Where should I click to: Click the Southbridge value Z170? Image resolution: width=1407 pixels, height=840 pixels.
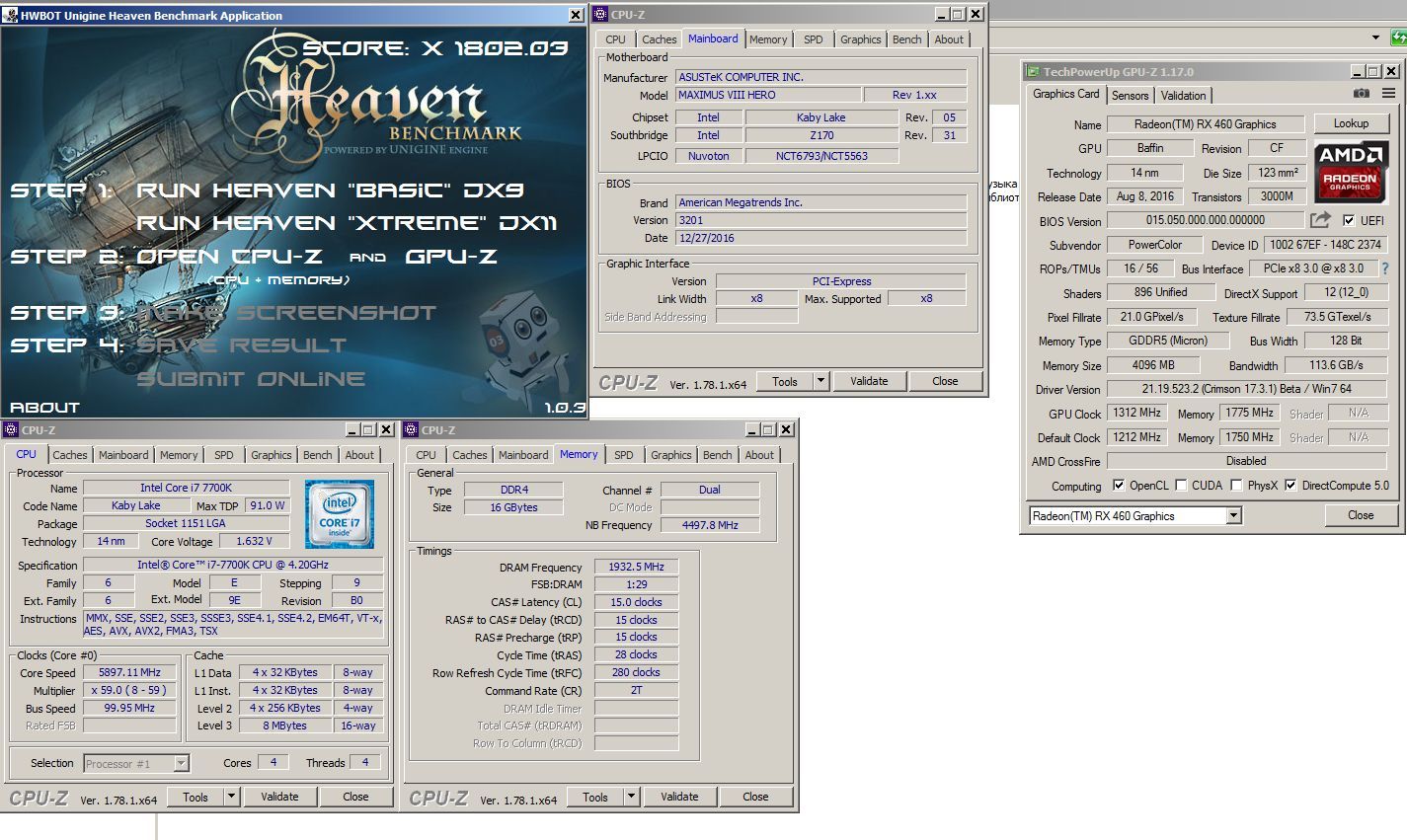pyautogui.click(x=821, y=135)
